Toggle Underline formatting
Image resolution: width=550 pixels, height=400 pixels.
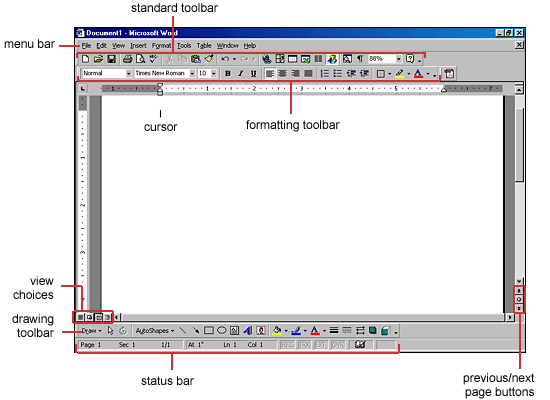click(253, 74)
